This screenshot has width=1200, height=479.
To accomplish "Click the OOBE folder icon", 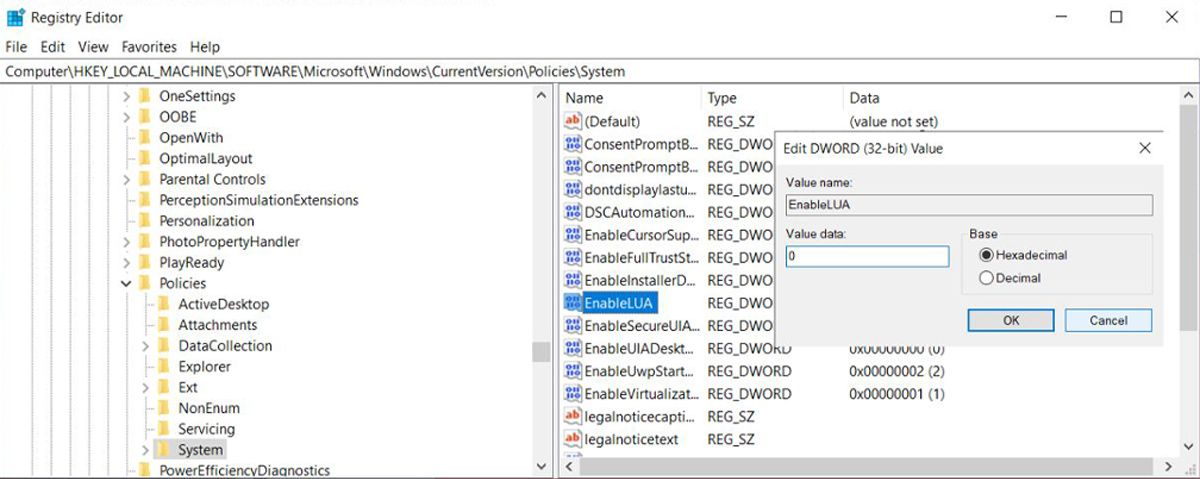I will [144, 117].
